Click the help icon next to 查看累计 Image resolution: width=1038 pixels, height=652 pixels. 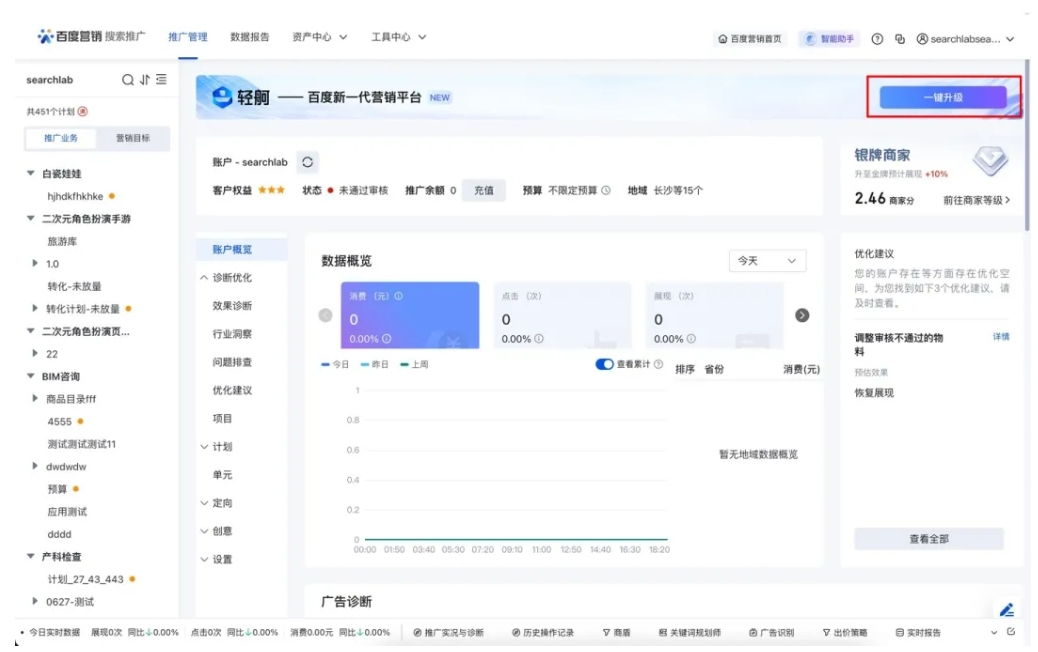[658, 364]
